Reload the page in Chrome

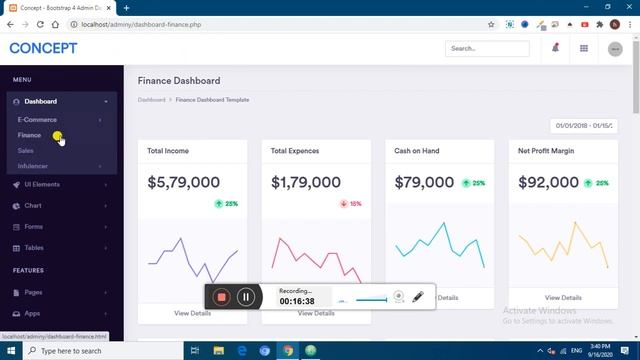(40, 24)
